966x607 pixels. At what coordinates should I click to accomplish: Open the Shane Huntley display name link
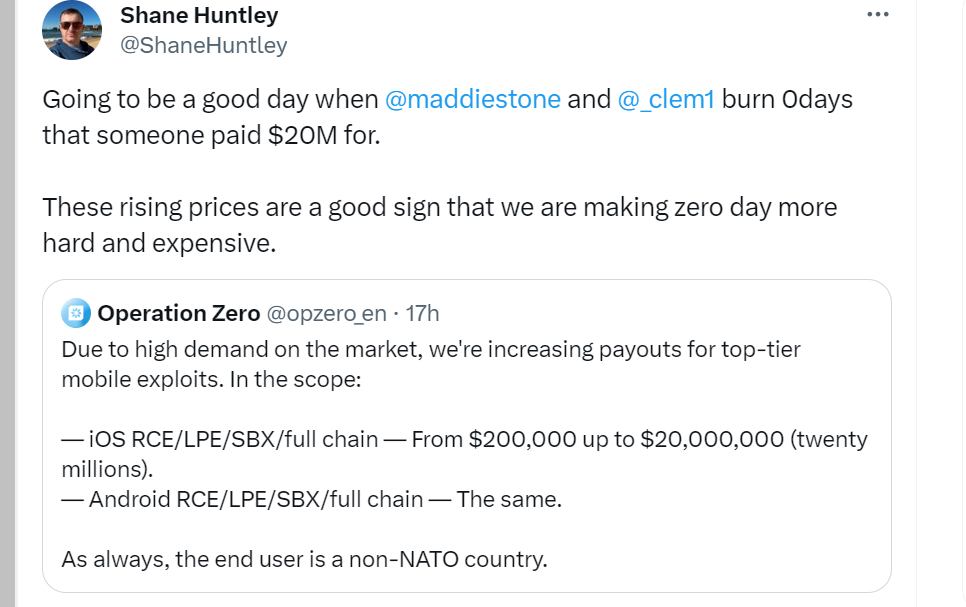[199, 16]
